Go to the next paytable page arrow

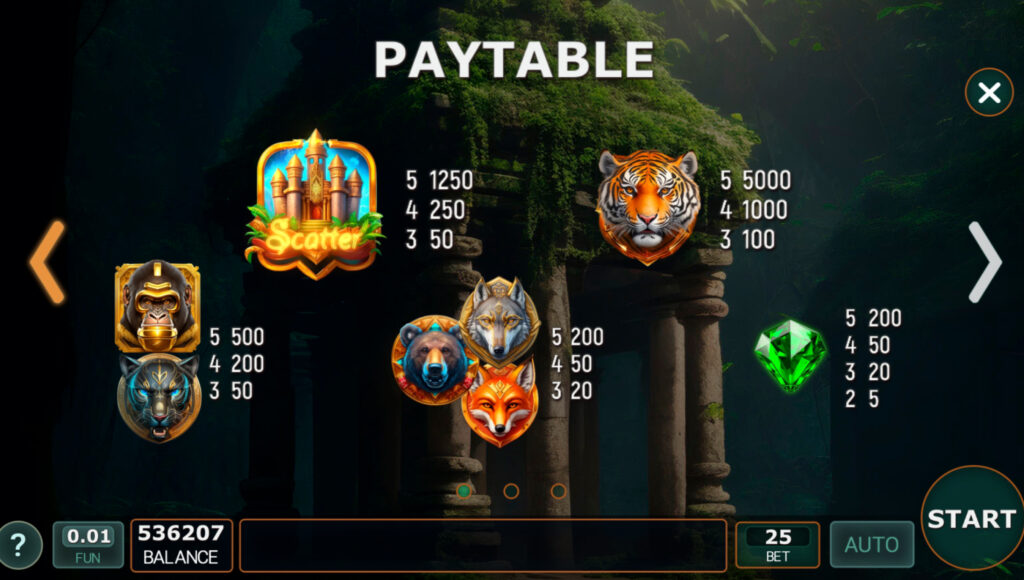coord(984,262)
